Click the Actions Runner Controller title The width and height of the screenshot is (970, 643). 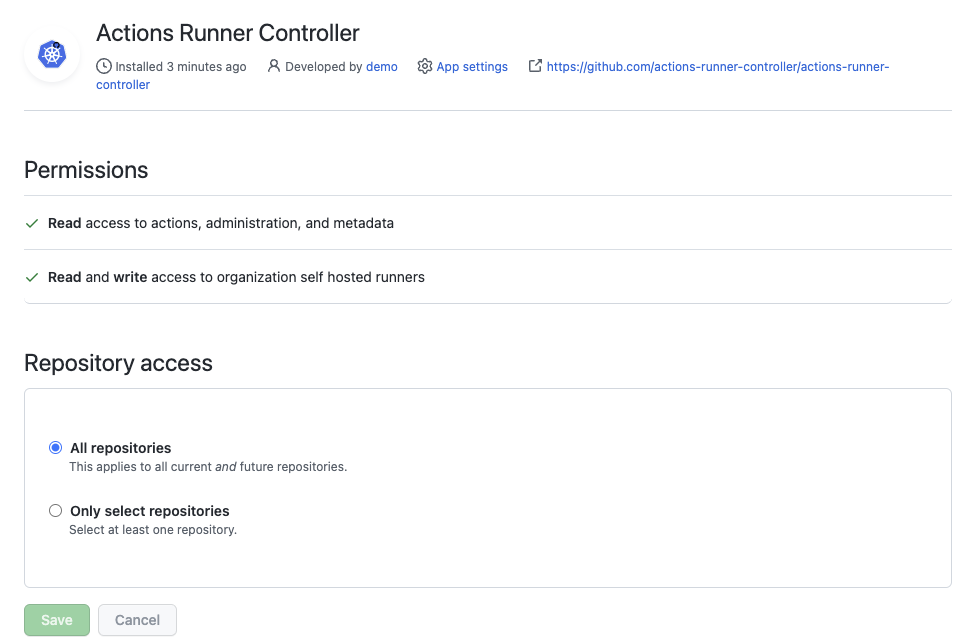[x=228, y=33]
